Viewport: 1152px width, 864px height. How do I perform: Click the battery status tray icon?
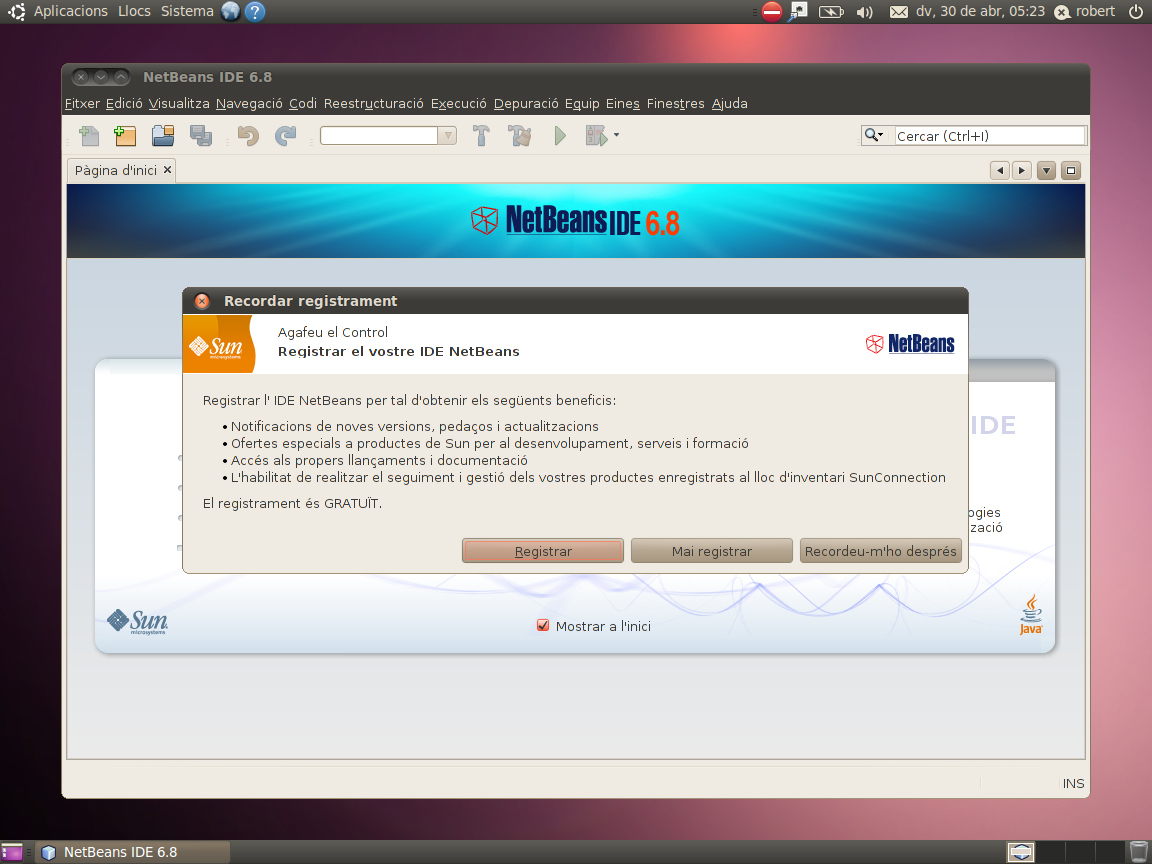pos(831,12)
